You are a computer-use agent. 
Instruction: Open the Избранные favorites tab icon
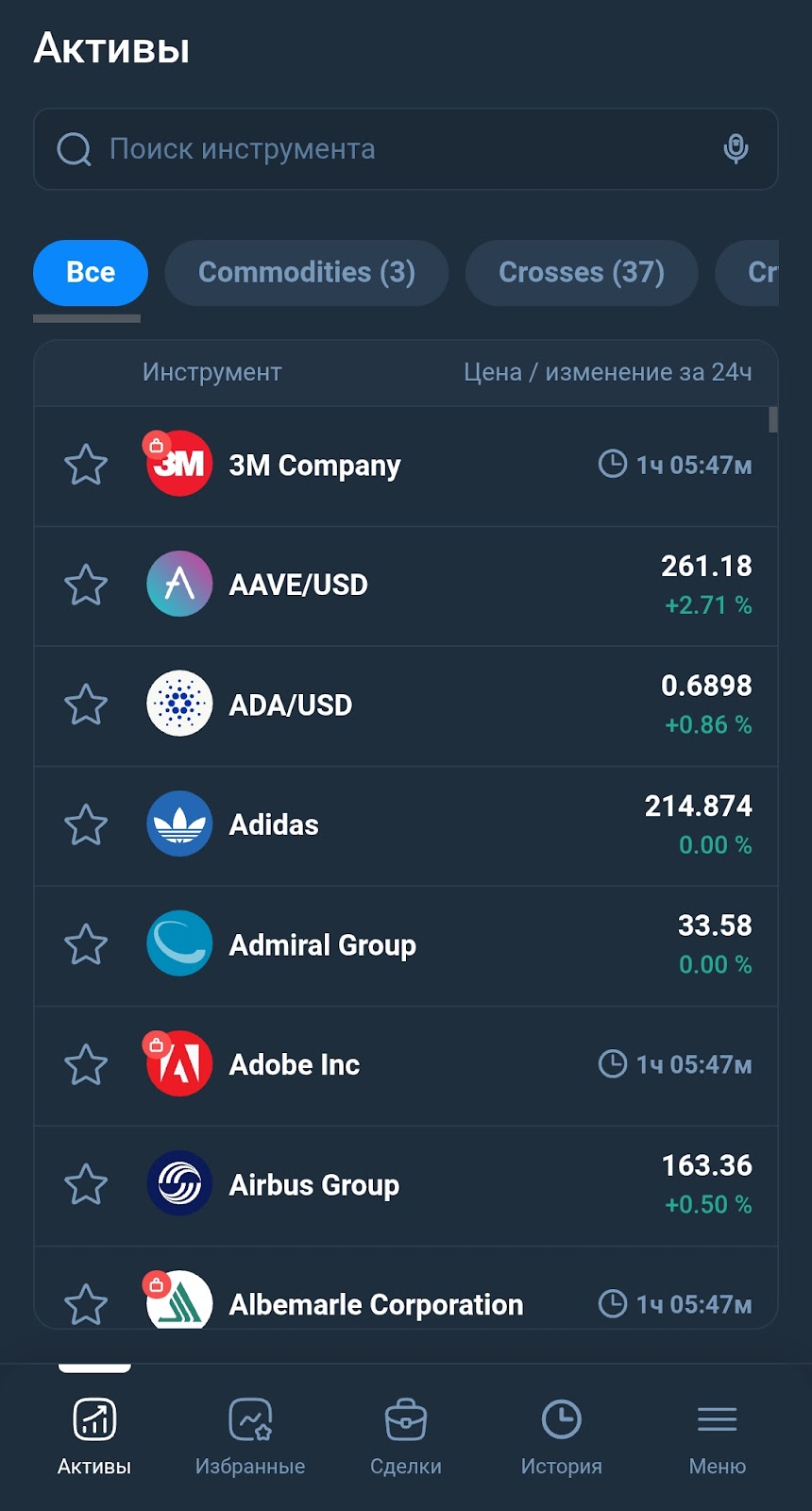tap(250, 1418)
